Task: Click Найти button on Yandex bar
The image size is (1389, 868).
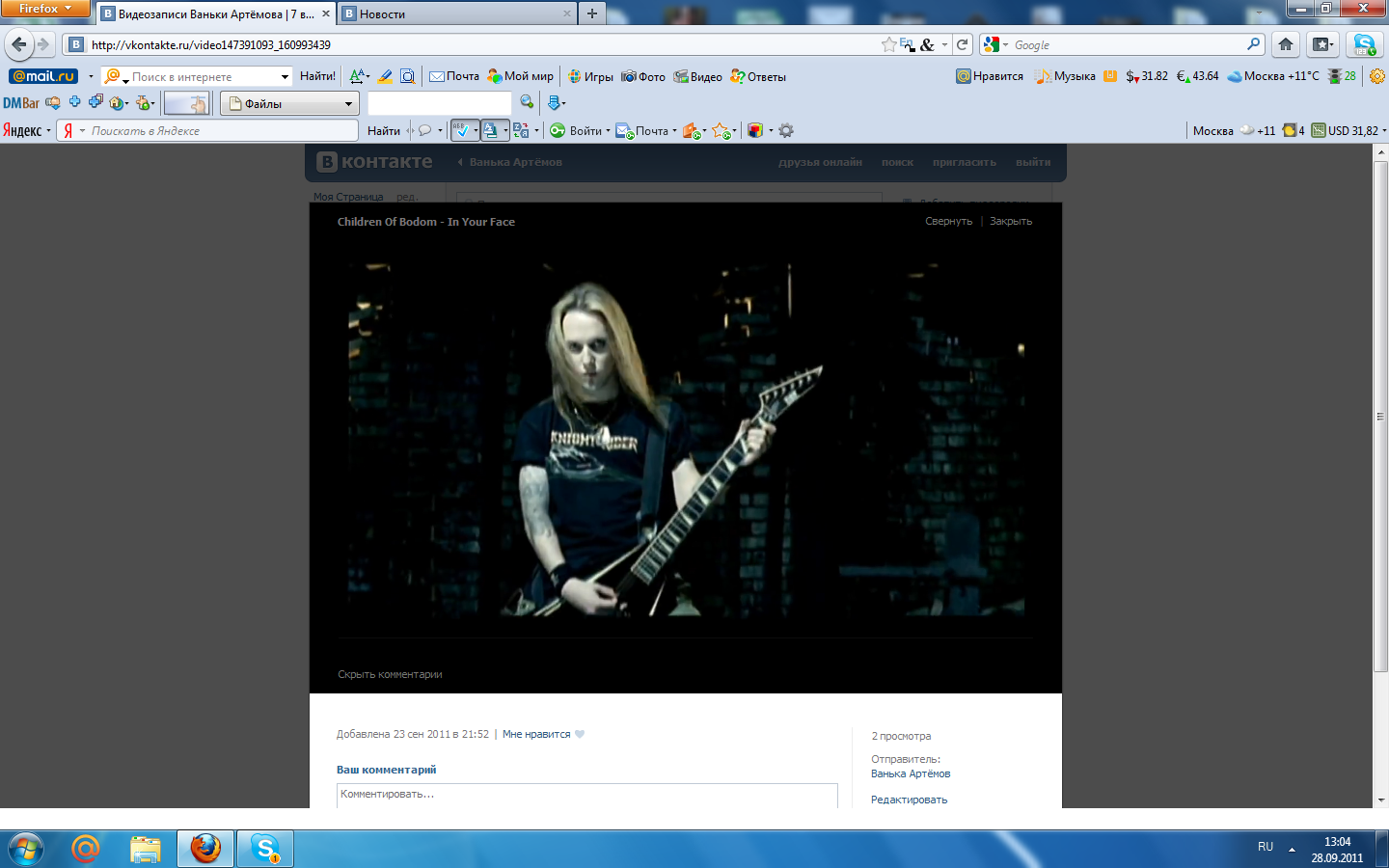Action: click(384, 130)
